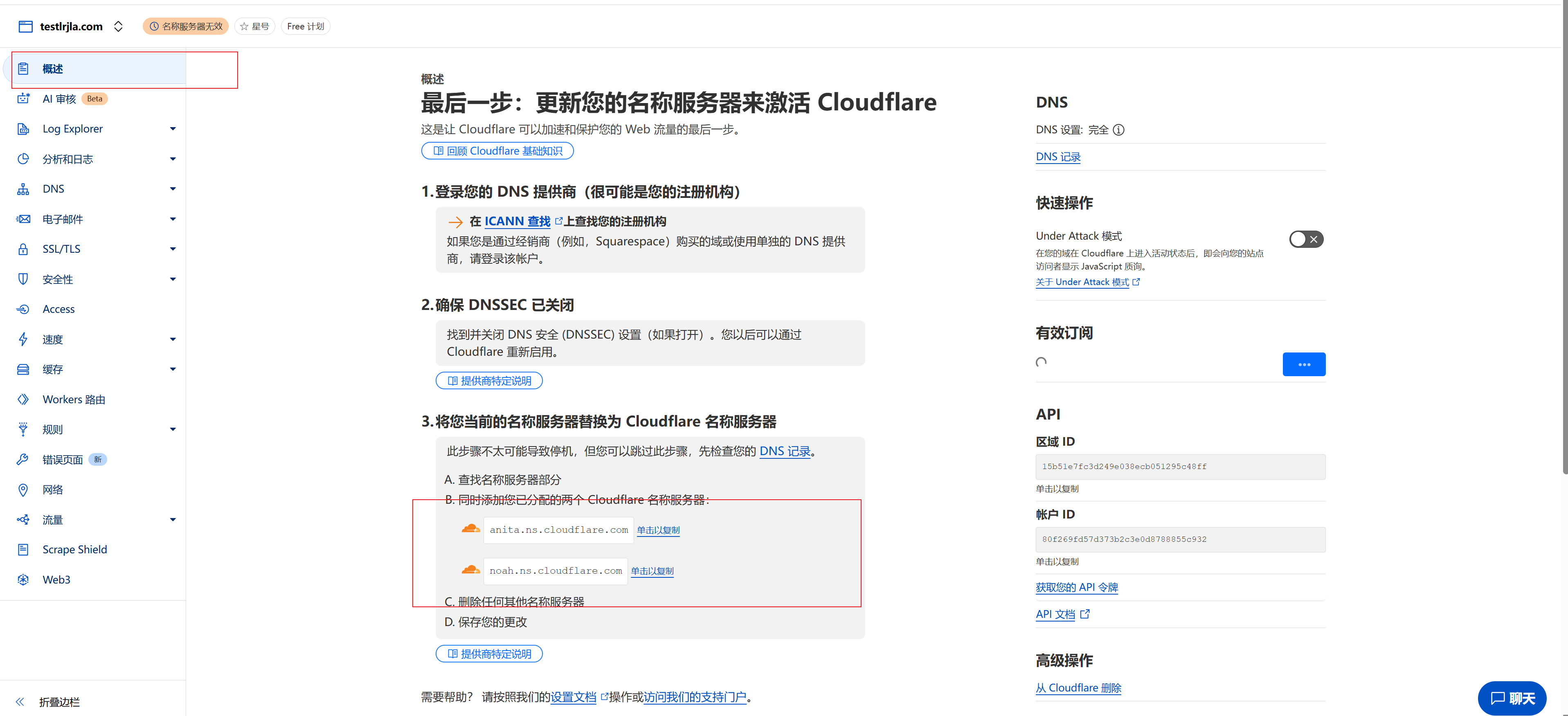Open the Workers 路由 sidebar item

(x=74, y=400)
